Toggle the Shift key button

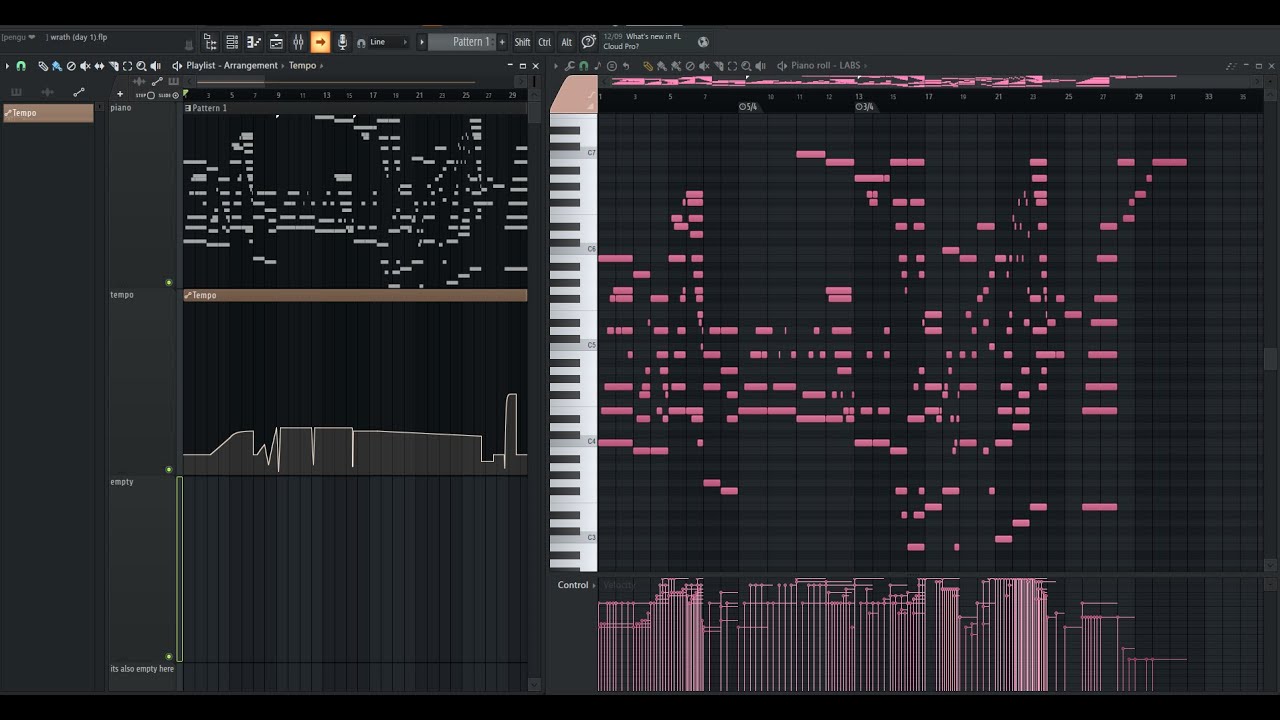[x=522, y=42]
